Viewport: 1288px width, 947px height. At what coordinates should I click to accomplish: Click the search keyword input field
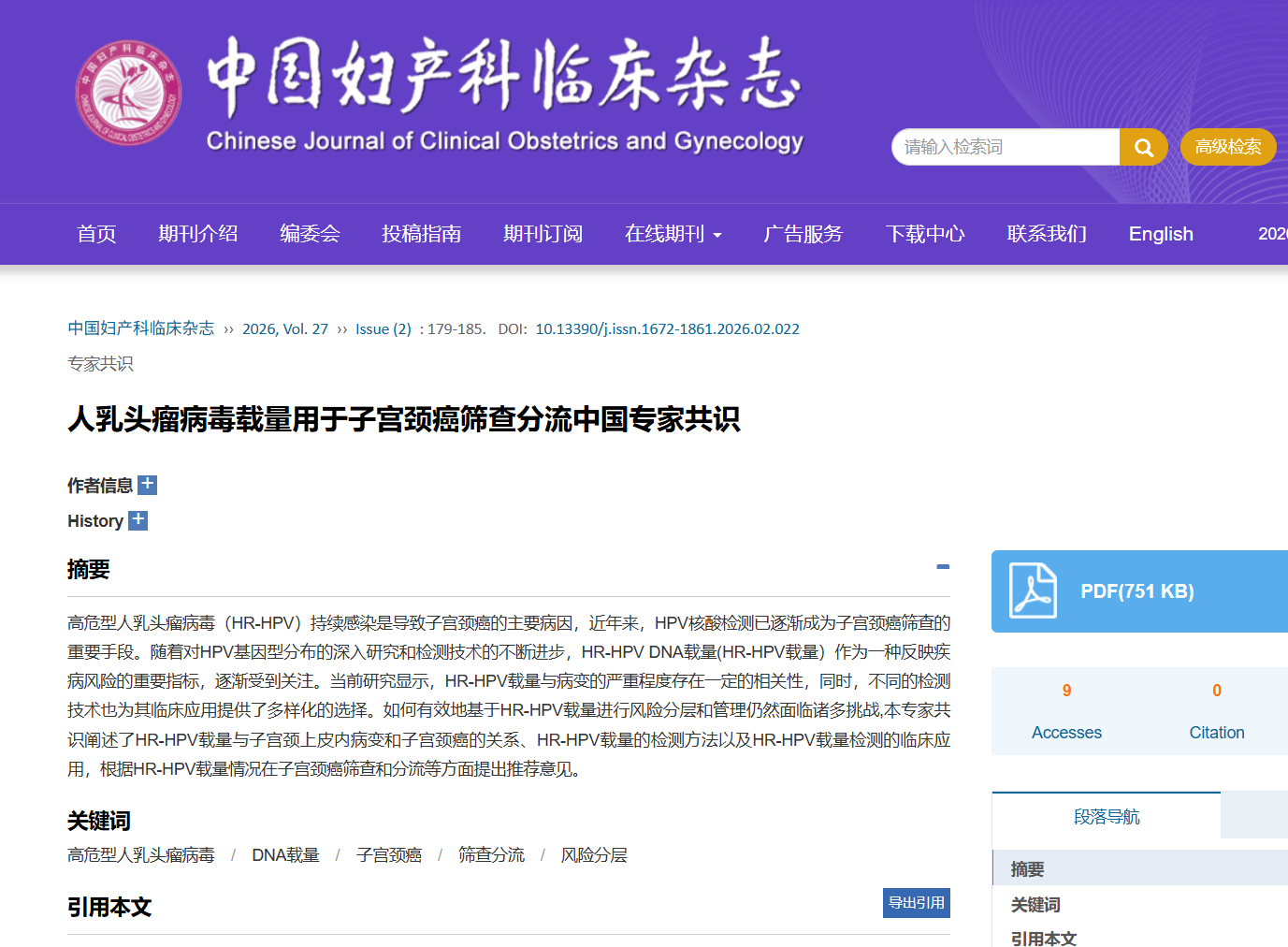pos(1006,147)
